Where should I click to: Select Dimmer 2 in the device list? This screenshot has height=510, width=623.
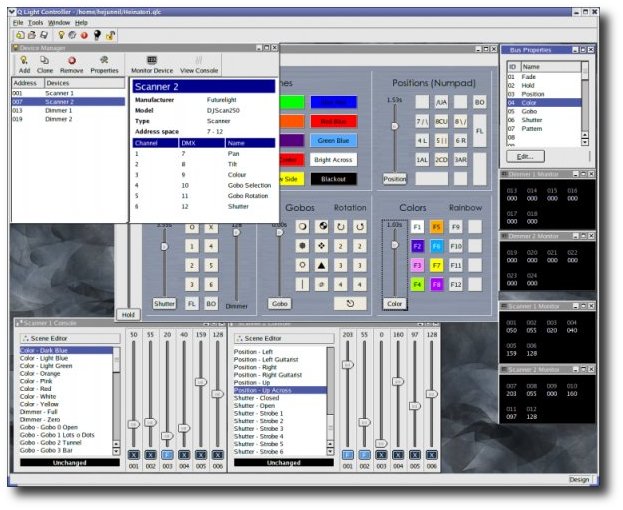click(68, 119)
